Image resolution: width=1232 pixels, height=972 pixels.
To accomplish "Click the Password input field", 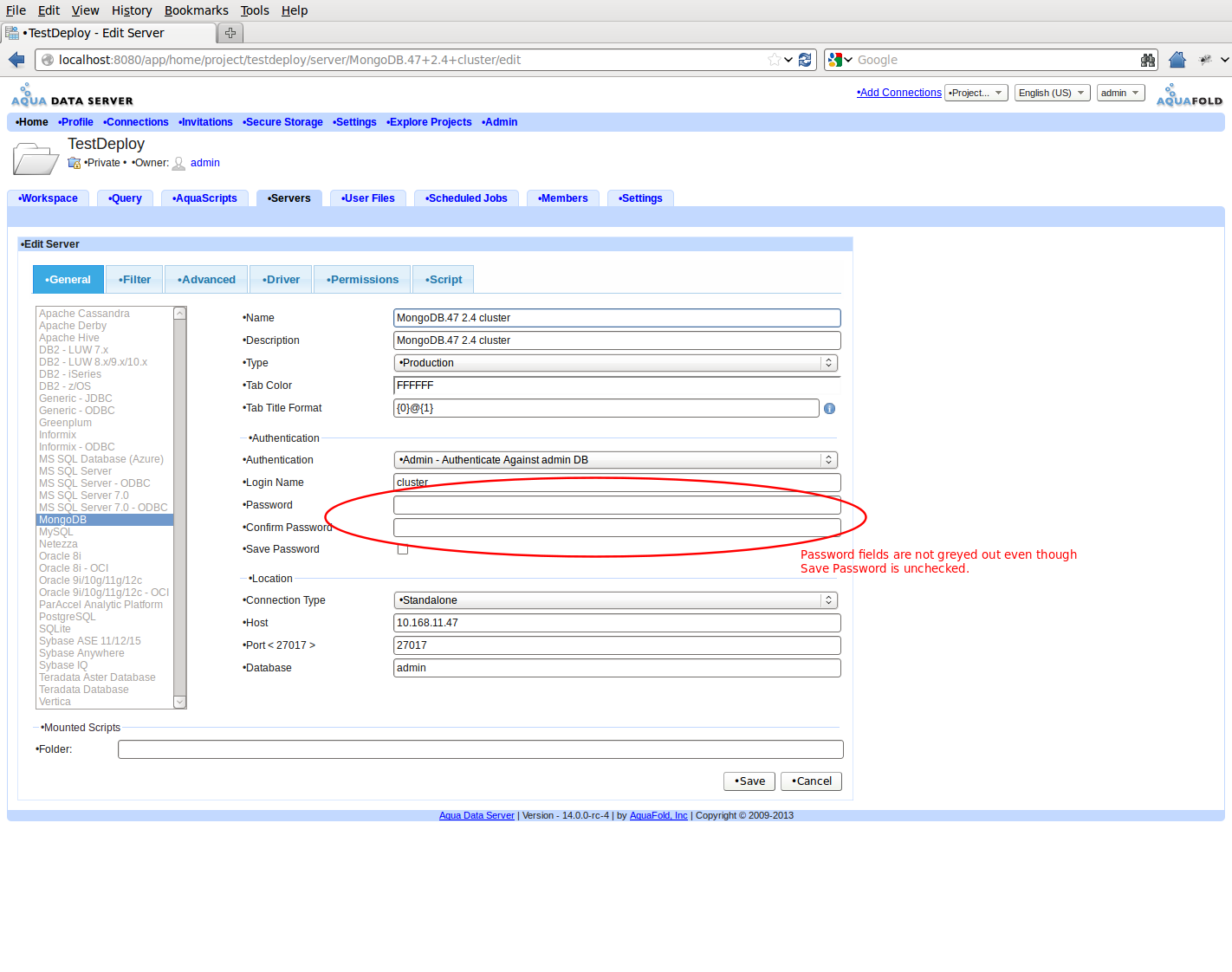I will point(617,505).
